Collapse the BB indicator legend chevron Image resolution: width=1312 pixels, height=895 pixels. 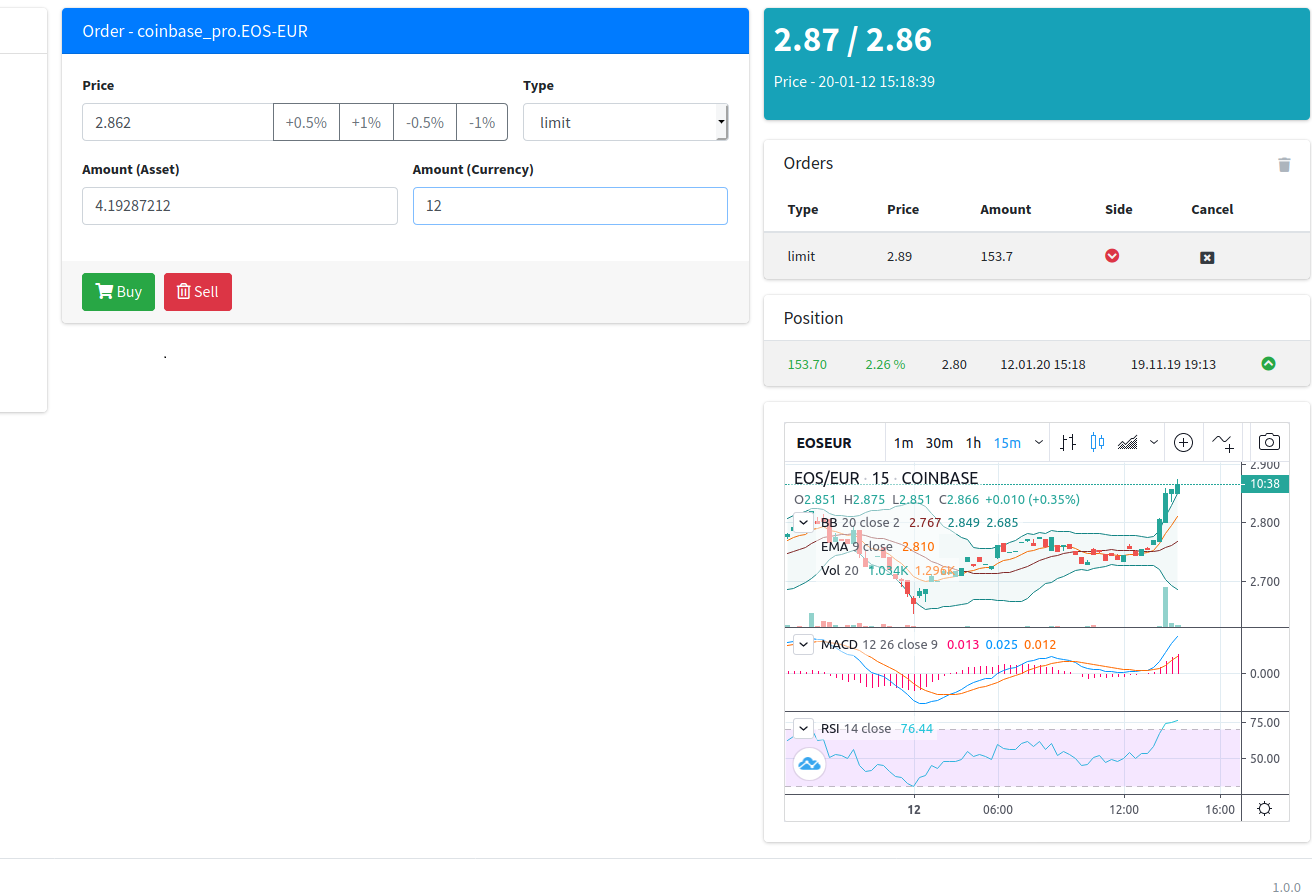click(803, 522)
